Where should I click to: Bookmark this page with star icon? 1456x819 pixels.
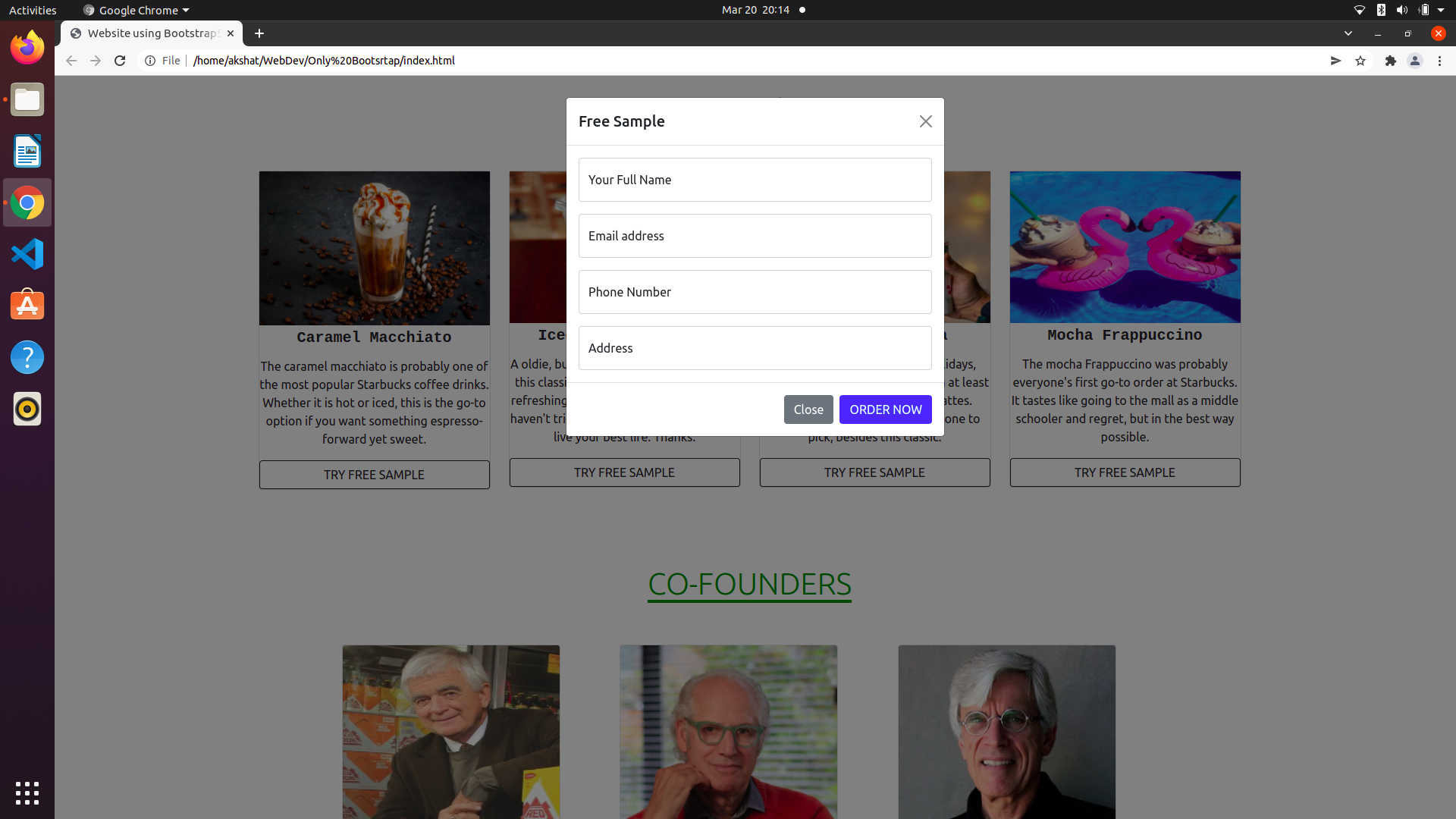pyautogui.click(x=1360, y=61)
